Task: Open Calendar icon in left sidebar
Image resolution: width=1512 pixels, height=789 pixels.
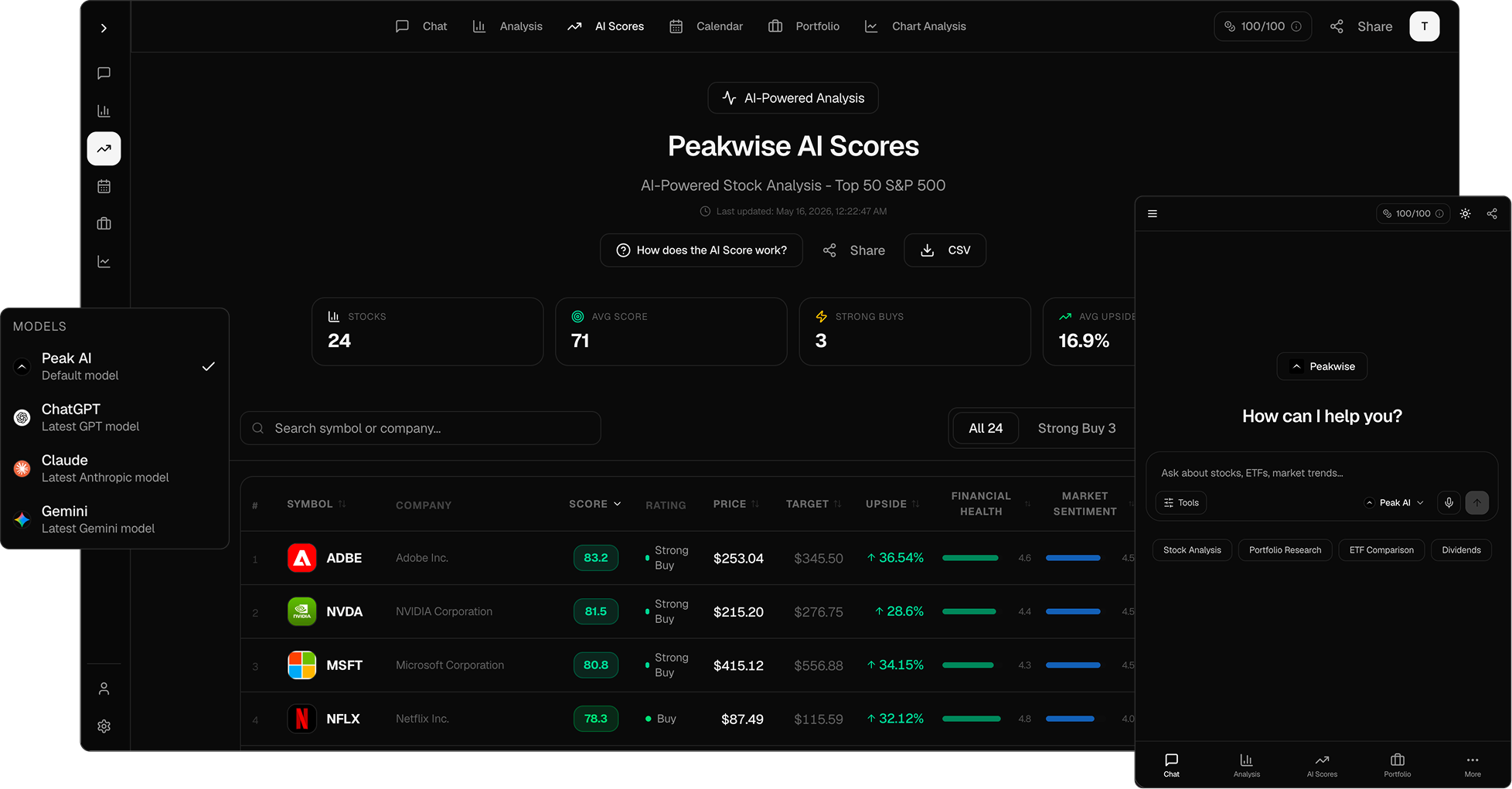Action: 104,186
